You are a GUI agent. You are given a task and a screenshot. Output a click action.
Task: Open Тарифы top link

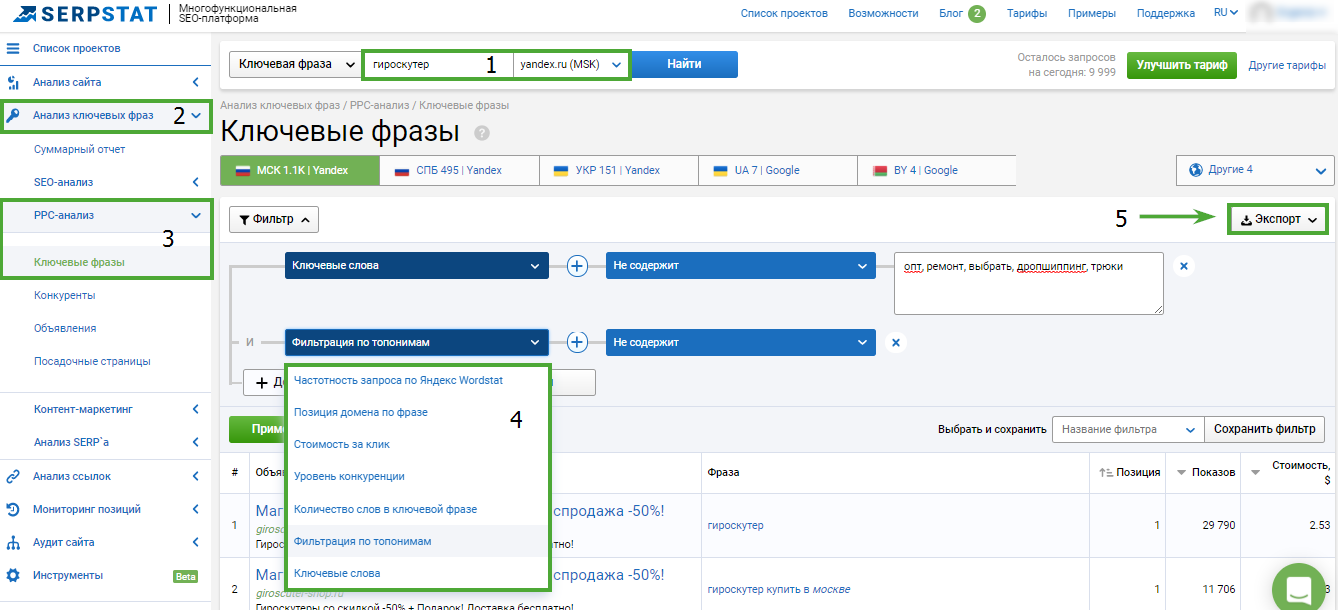(x=1027, y=13)
